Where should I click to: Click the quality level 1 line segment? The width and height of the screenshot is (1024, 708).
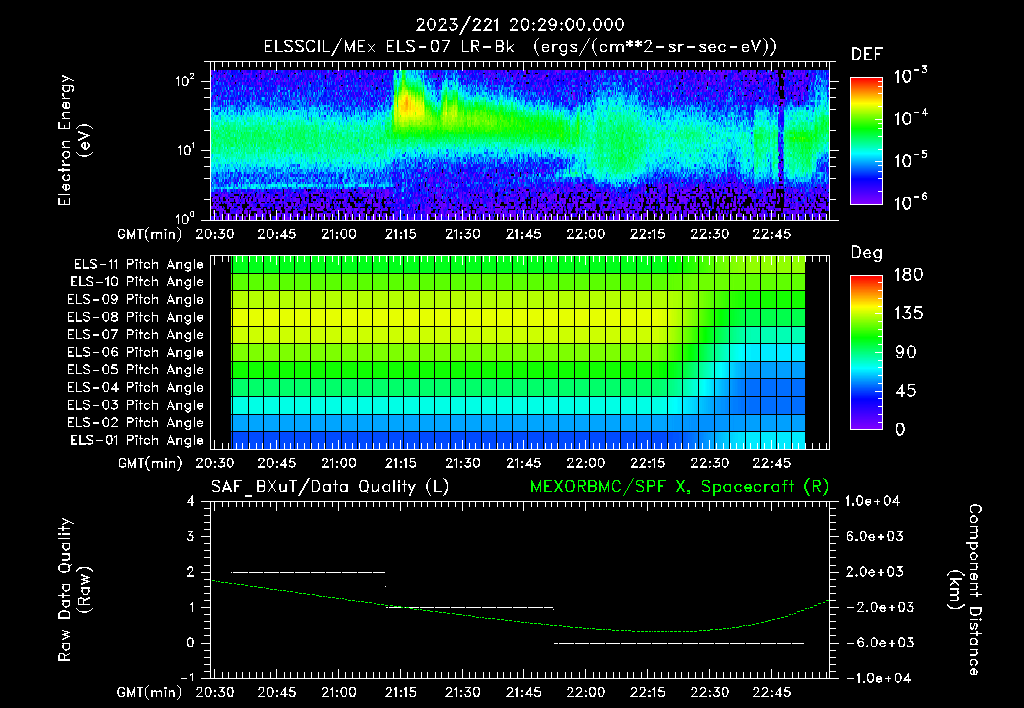point(470,607)
